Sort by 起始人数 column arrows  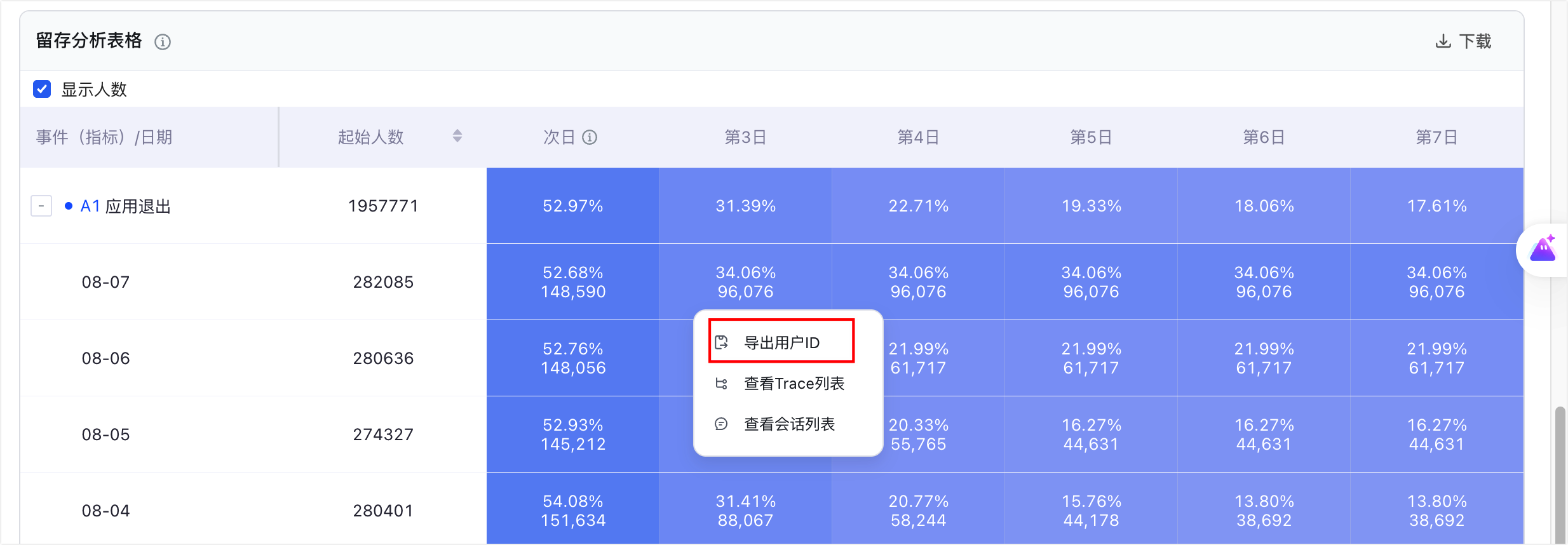457,136
